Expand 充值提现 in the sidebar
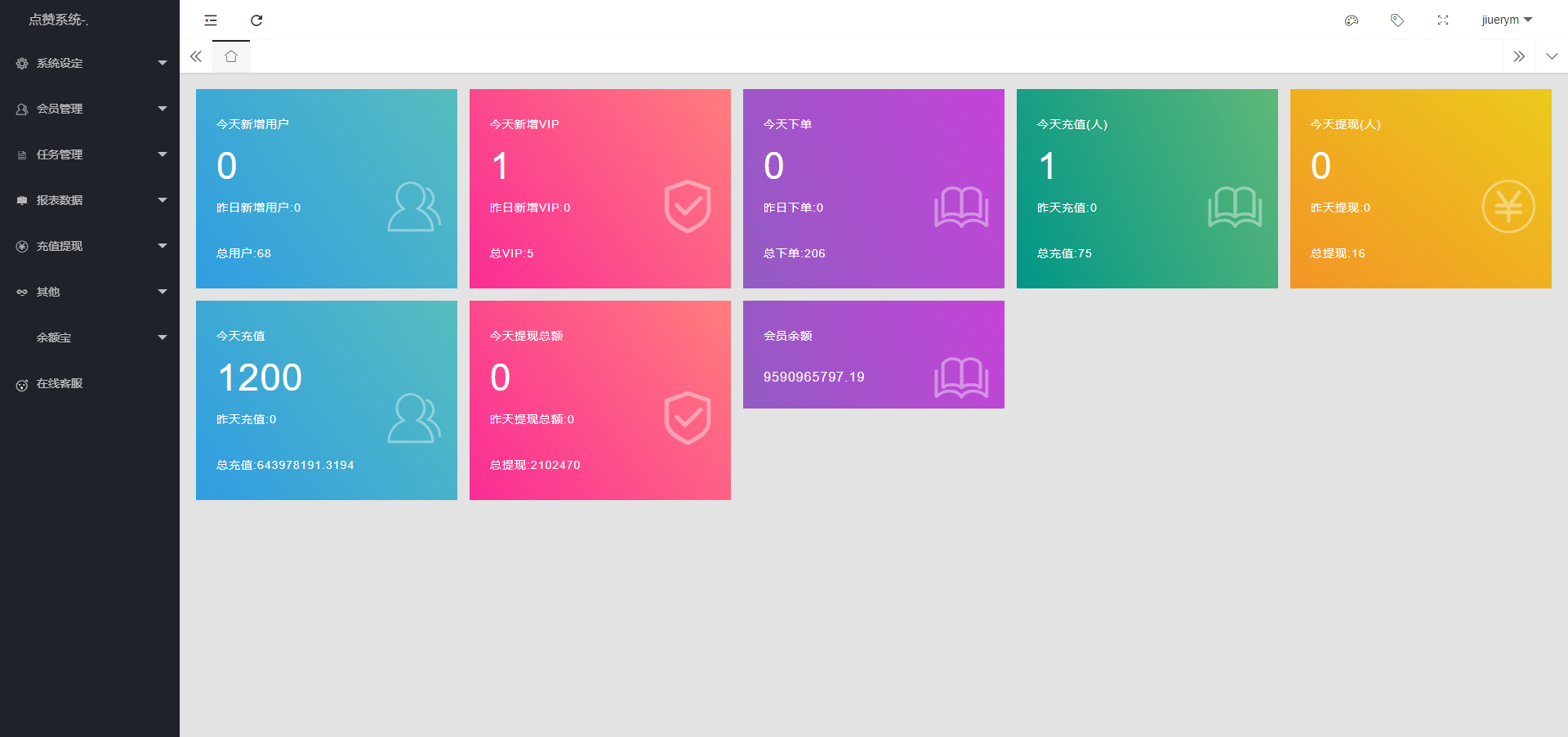Screen dimensions: 1568x737 90,246
